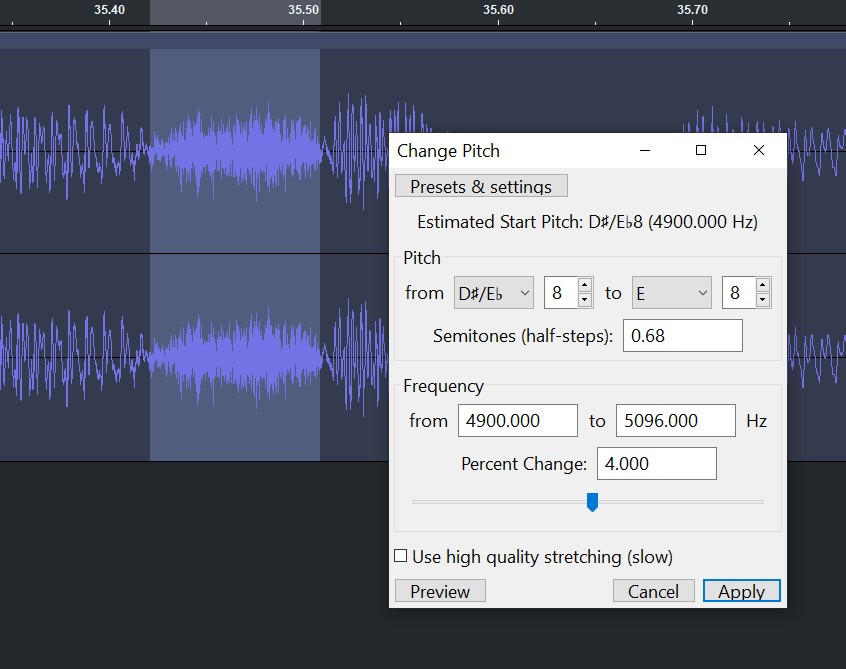Click the to frequency field 5096.000
The image size is (846, 669).
(675, 421)
